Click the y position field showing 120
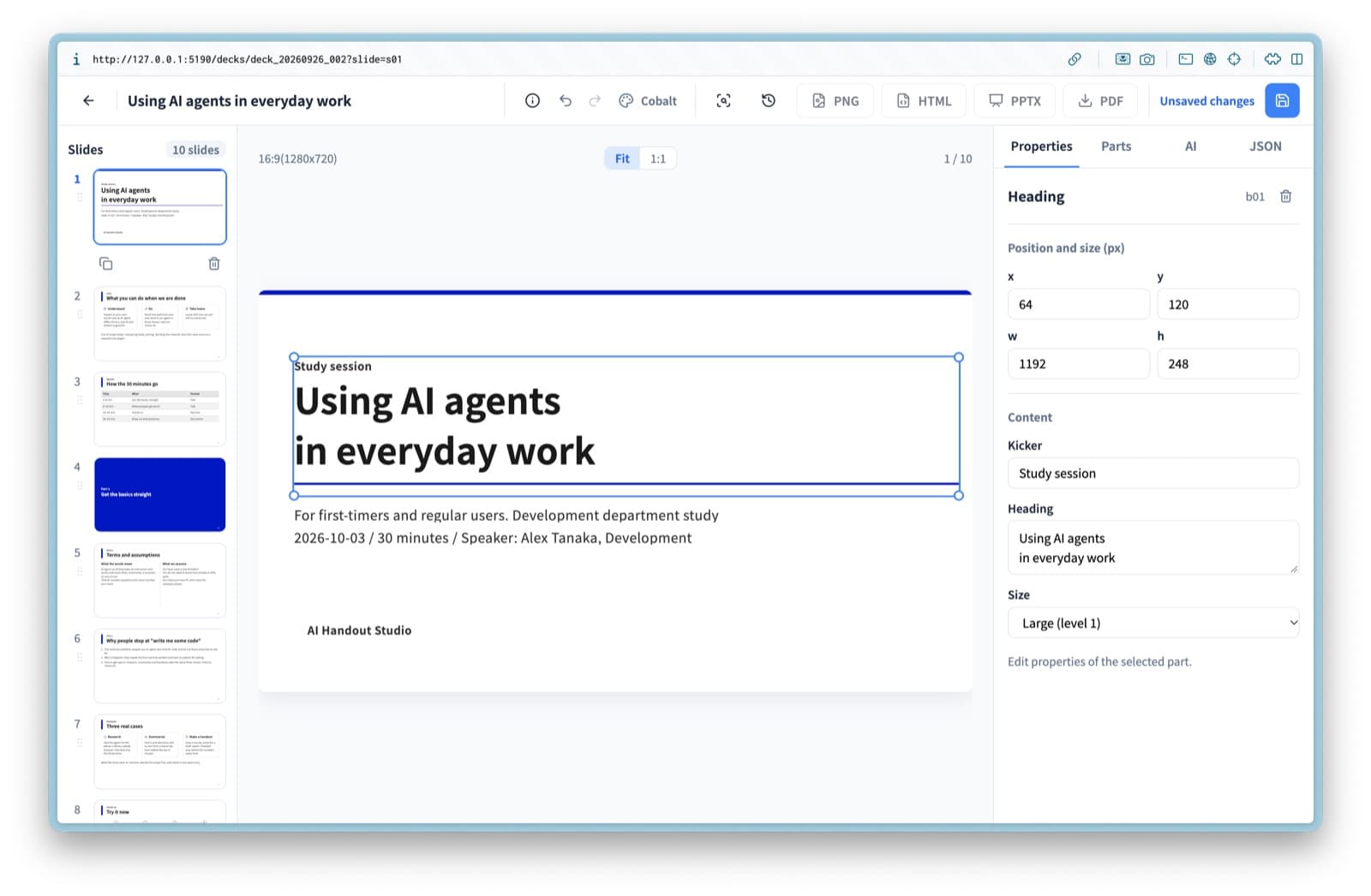Screen dimensions: 1371x896 (x=1228, y=304)
